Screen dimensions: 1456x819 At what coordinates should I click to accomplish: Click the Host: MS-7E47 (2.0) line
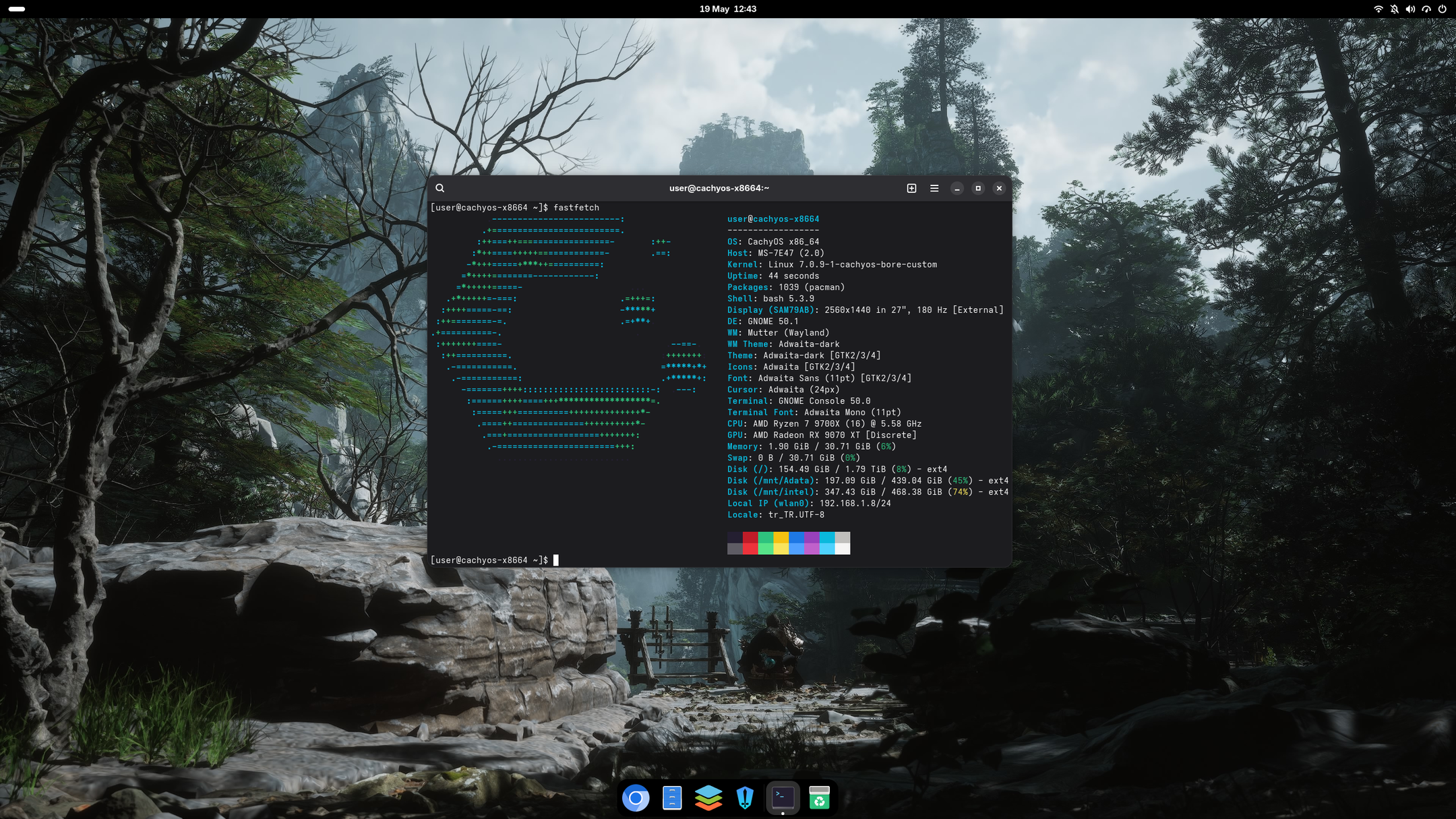(776, 253)
